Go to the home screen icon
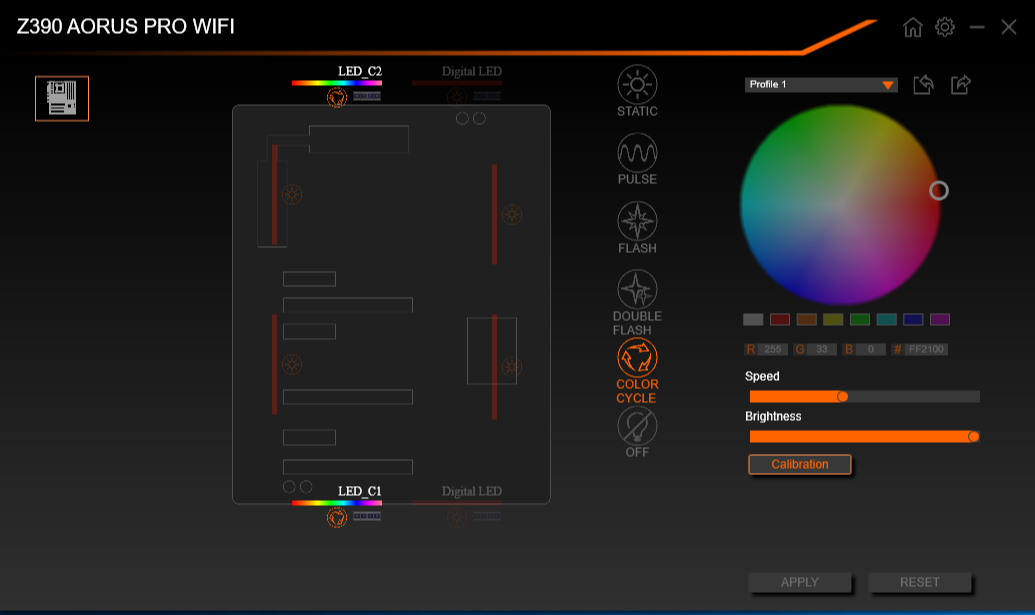Image resolution: width=1035 pixels, height=615 pixels. coord(912,27)
